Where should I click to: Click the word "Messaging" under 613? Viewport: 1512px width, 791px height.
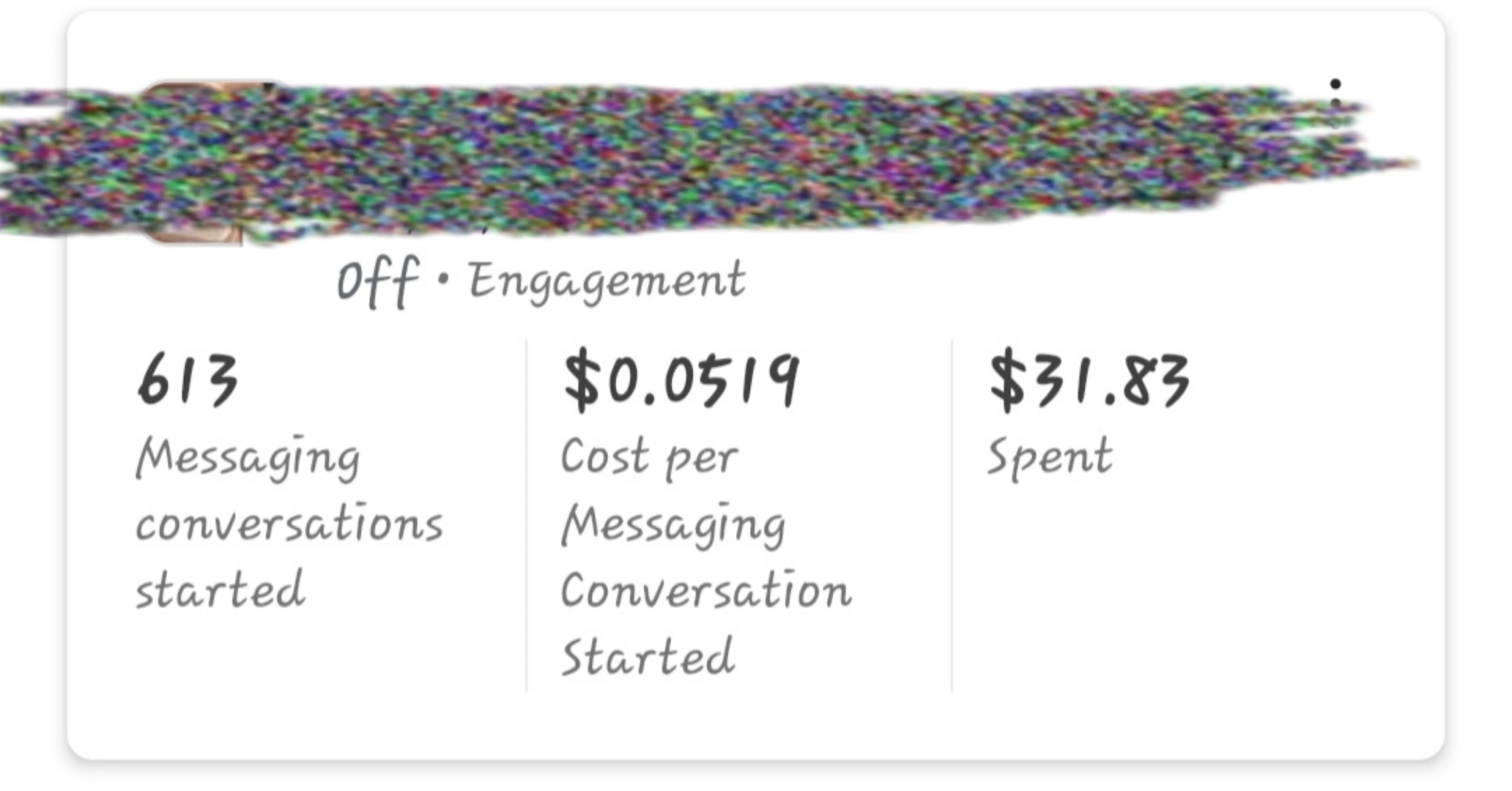pyautogui.click(x=248, y=457)
